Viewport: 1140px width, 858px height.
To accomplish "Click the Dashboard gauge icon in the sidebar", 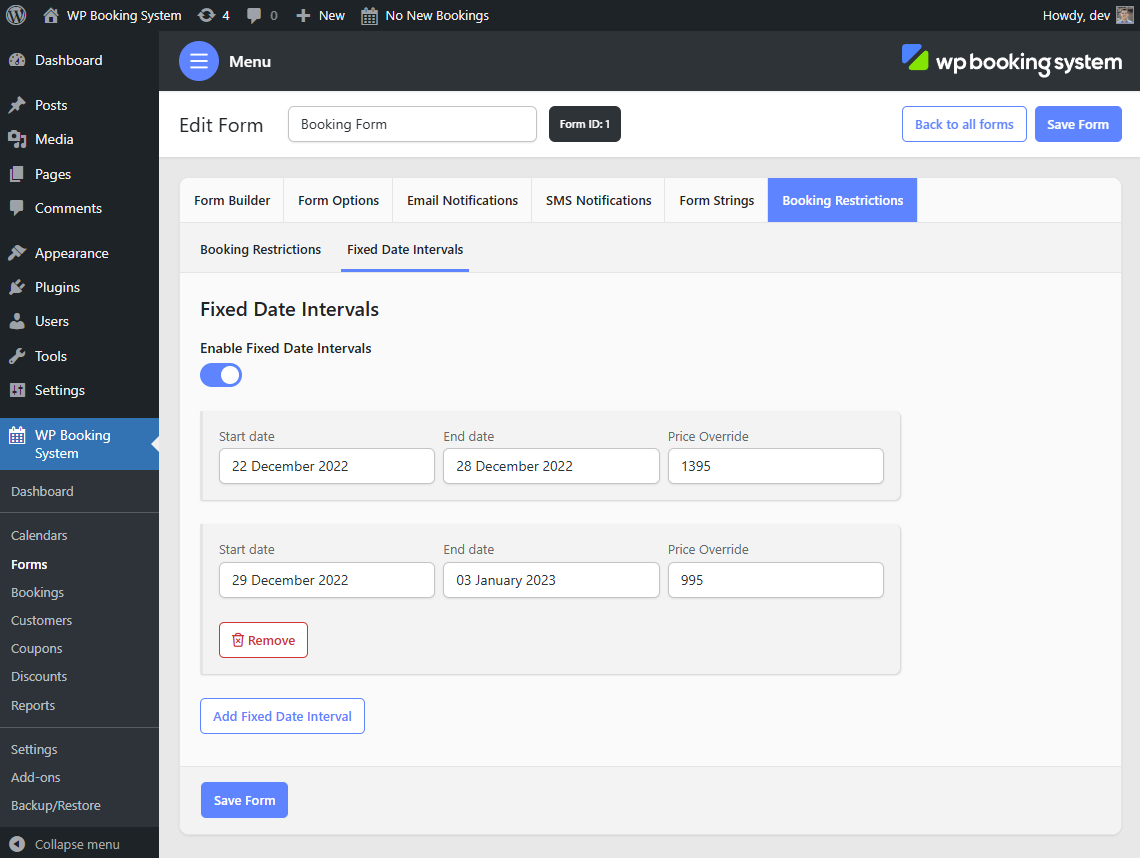I will tap(17, 60).
